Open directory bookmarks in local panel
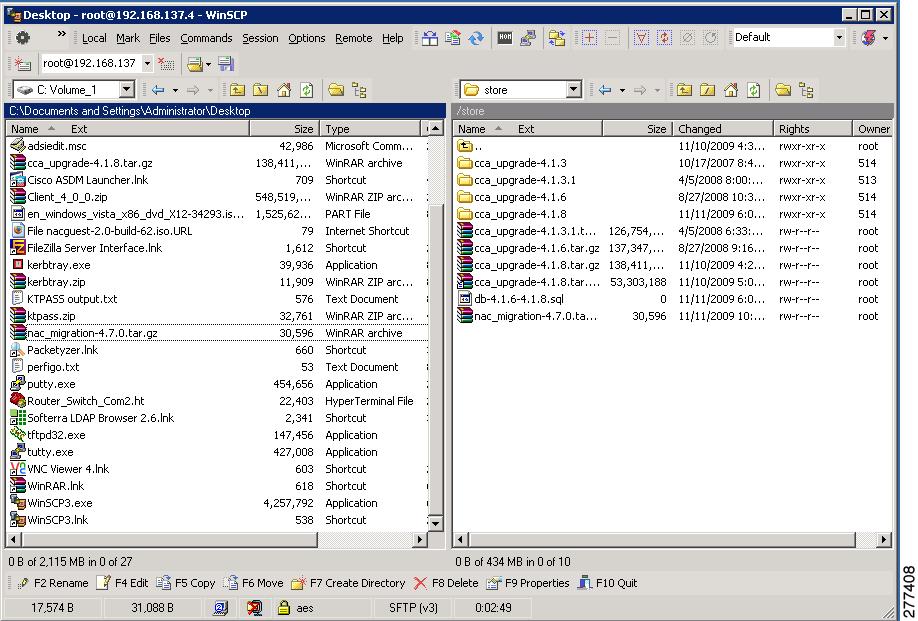Screen dimensions: 918x621 tap(336, 90)
